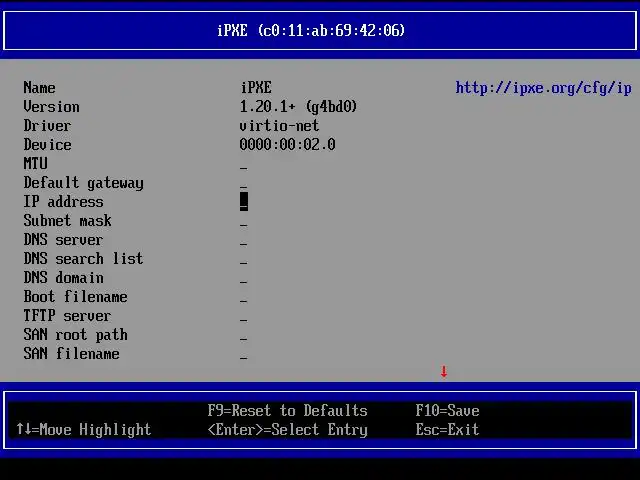Select the Device setting label
Screen dimensions: 640x480
point(47,144)
